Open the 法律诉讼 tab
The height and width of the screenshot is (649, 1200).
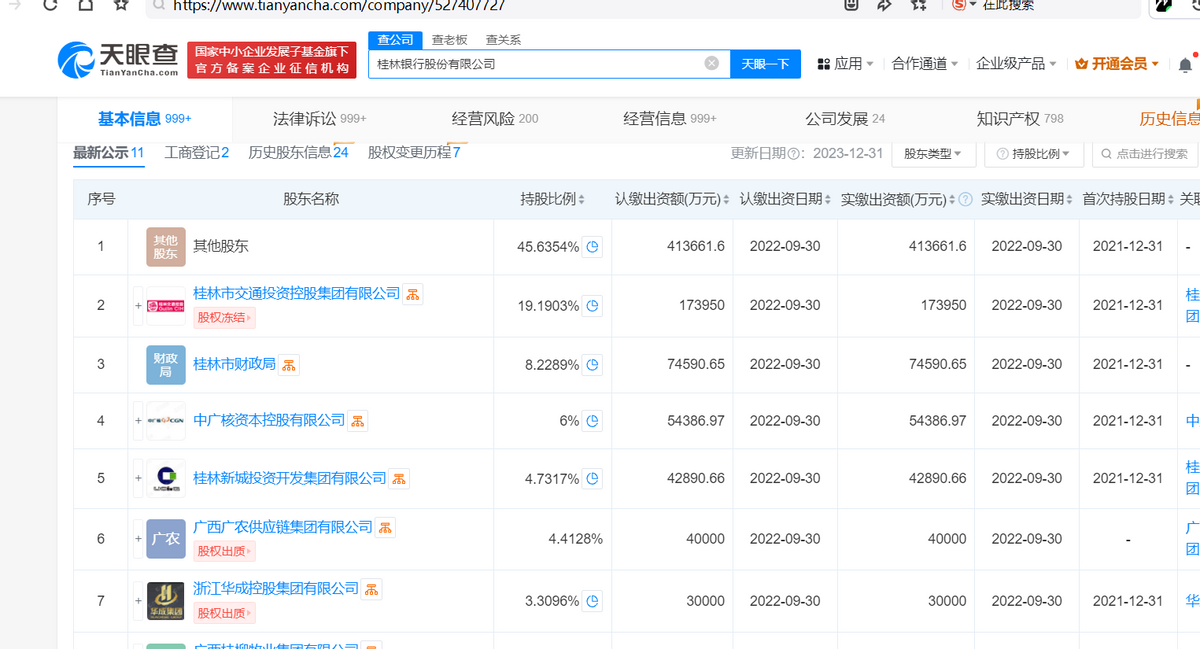coord(320,118)
